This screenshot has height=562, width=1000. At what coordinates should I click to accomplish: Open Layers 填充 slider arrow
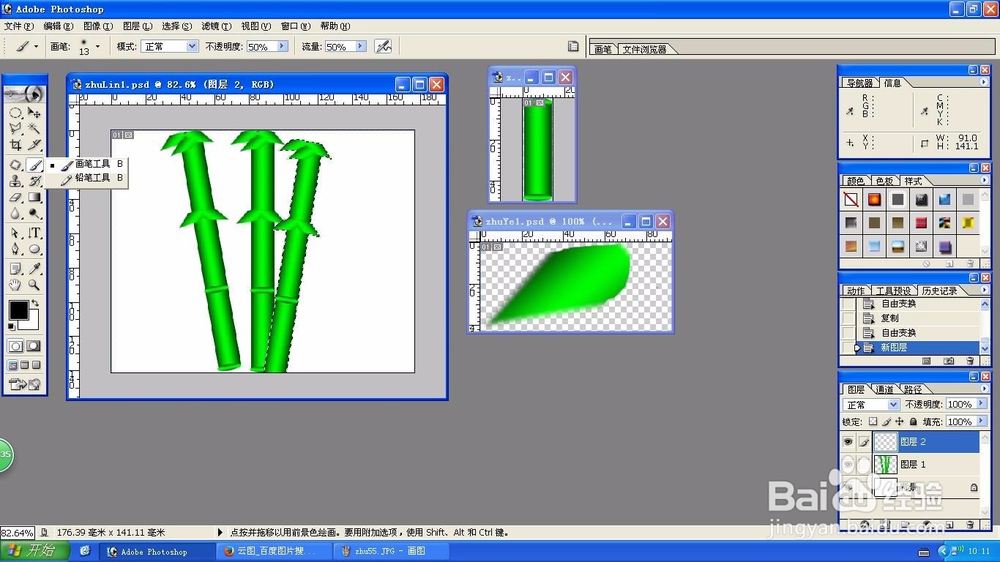pyautogui.click(x=981, y=421)
